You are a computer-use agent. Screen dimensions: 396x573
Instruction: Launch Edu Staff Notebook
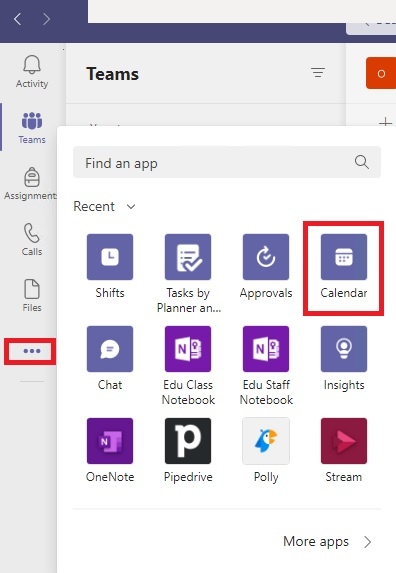click(266, 365)
